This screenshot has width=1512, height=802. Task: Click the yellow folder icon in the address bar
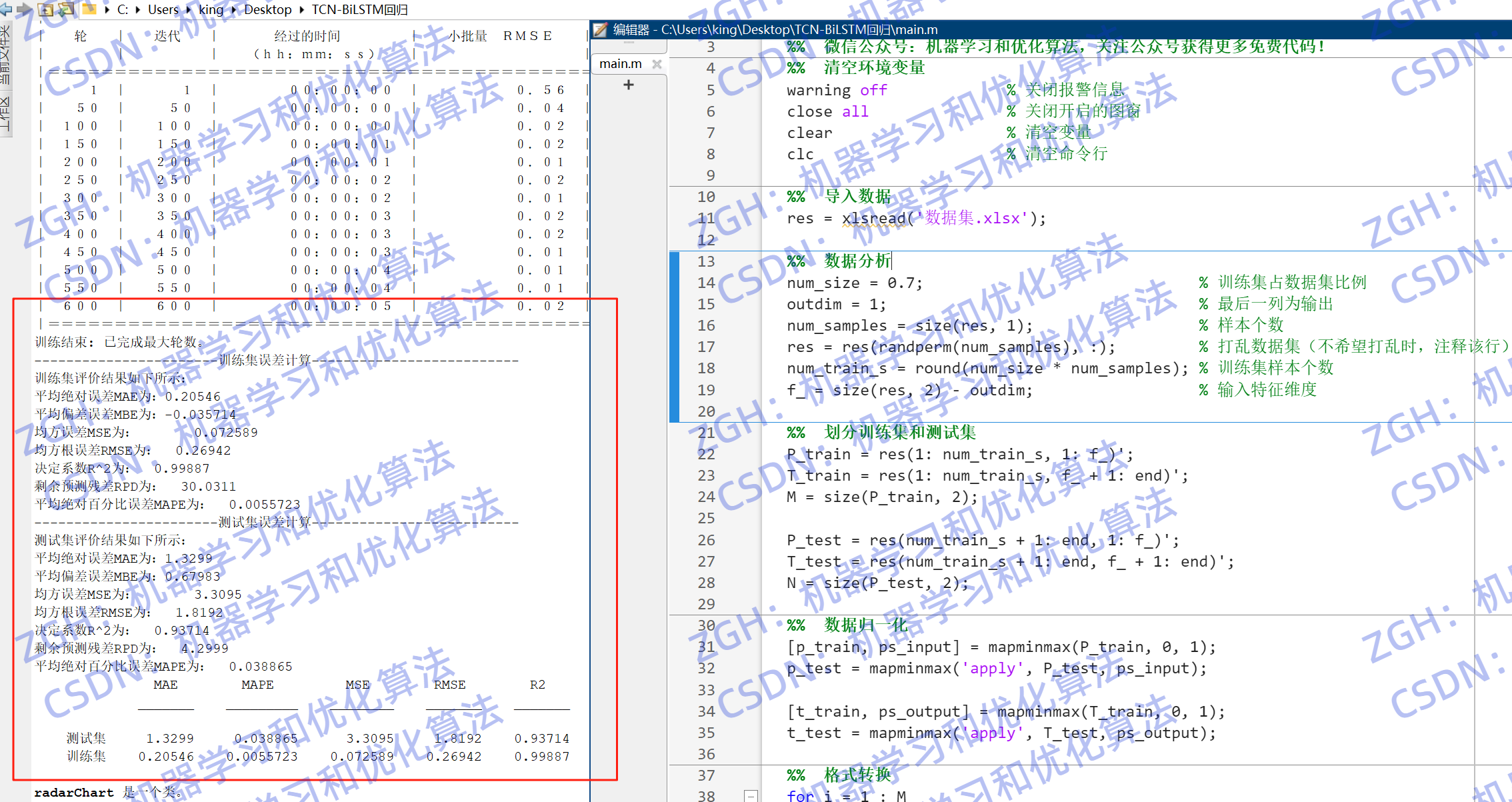[x=89, y=9]
